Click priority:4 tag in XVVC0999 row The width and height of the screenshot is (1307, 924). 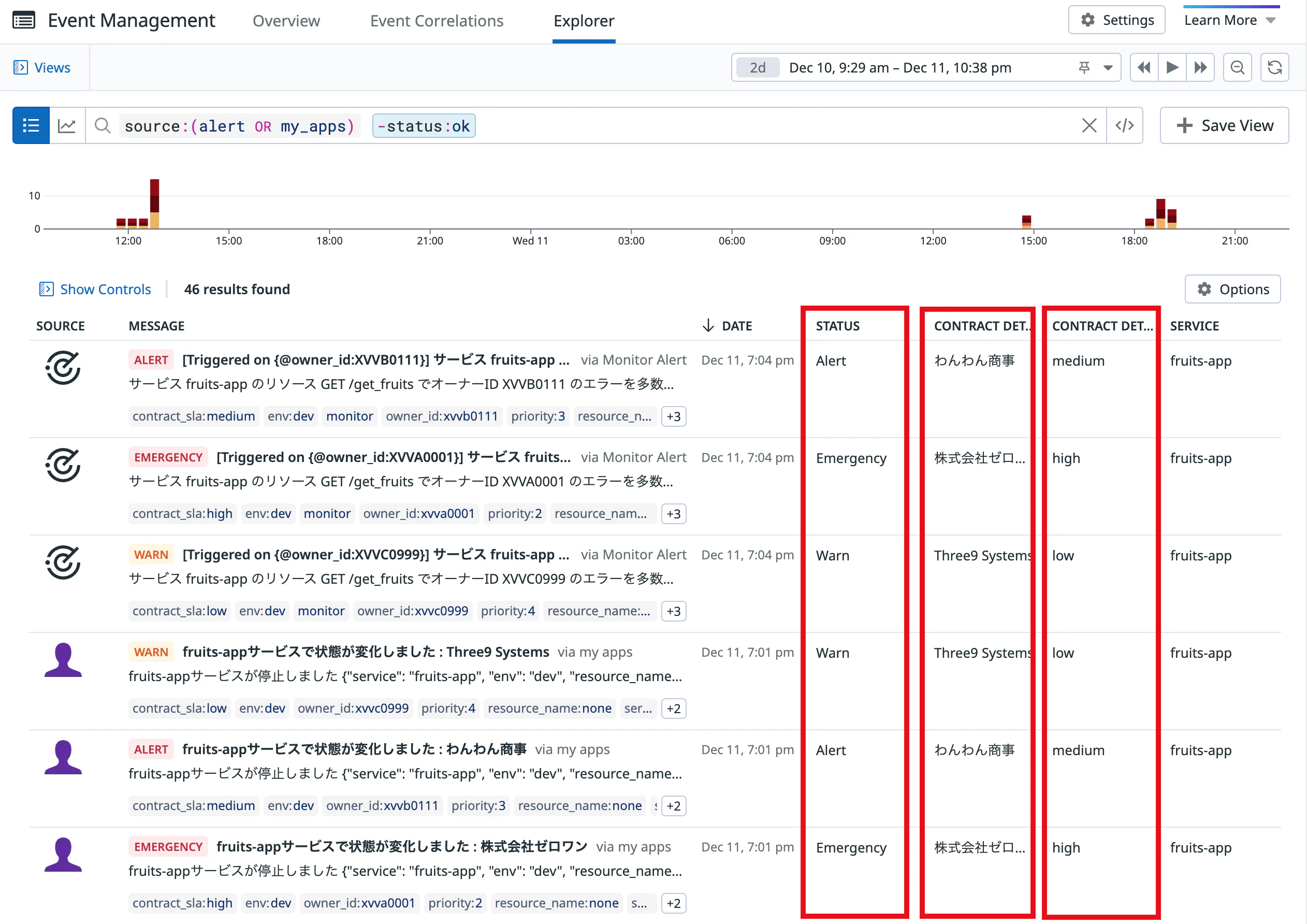(x=508, y=611)
